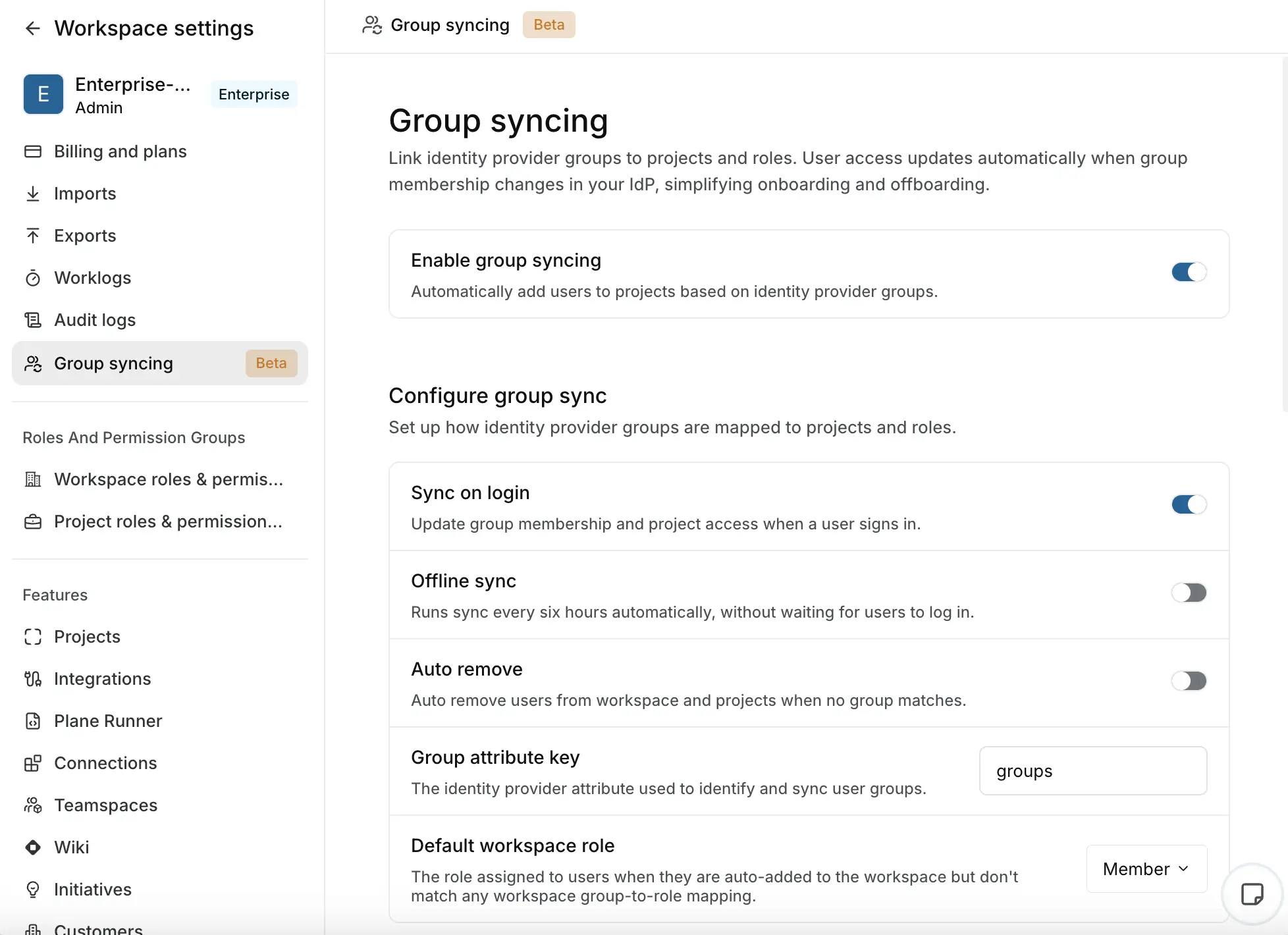Click the back arrow beside Workspace settings
This screenshot has height=935, width=1288.
coord(32,28)
